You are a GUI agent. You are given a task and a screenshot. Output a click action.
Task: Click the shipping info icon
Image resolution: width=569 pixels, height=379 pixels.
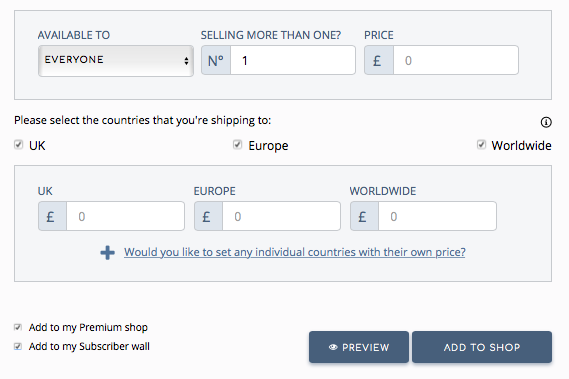546,122
